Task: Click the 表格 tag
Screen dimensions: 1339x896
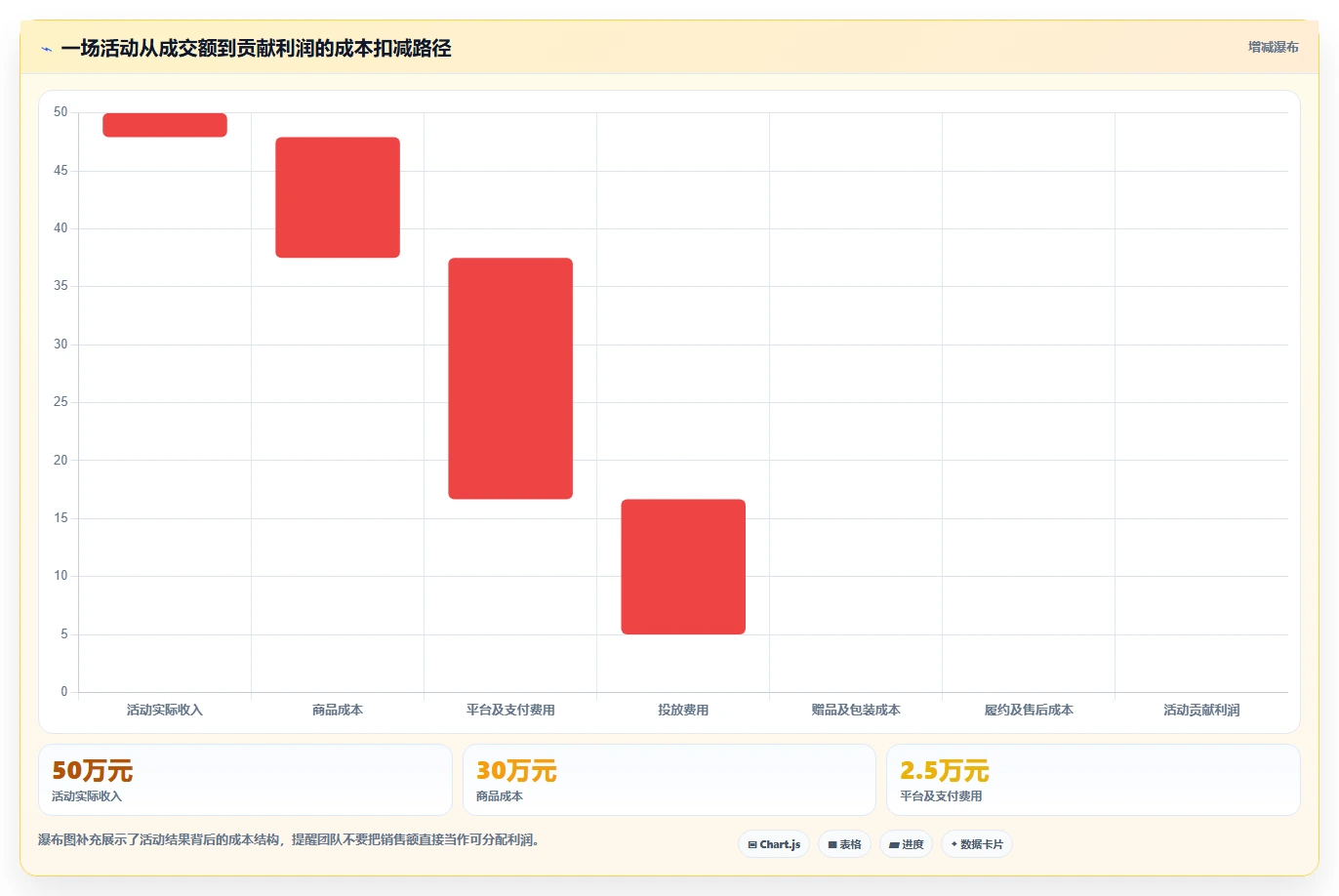Action: tap(844, 844)
